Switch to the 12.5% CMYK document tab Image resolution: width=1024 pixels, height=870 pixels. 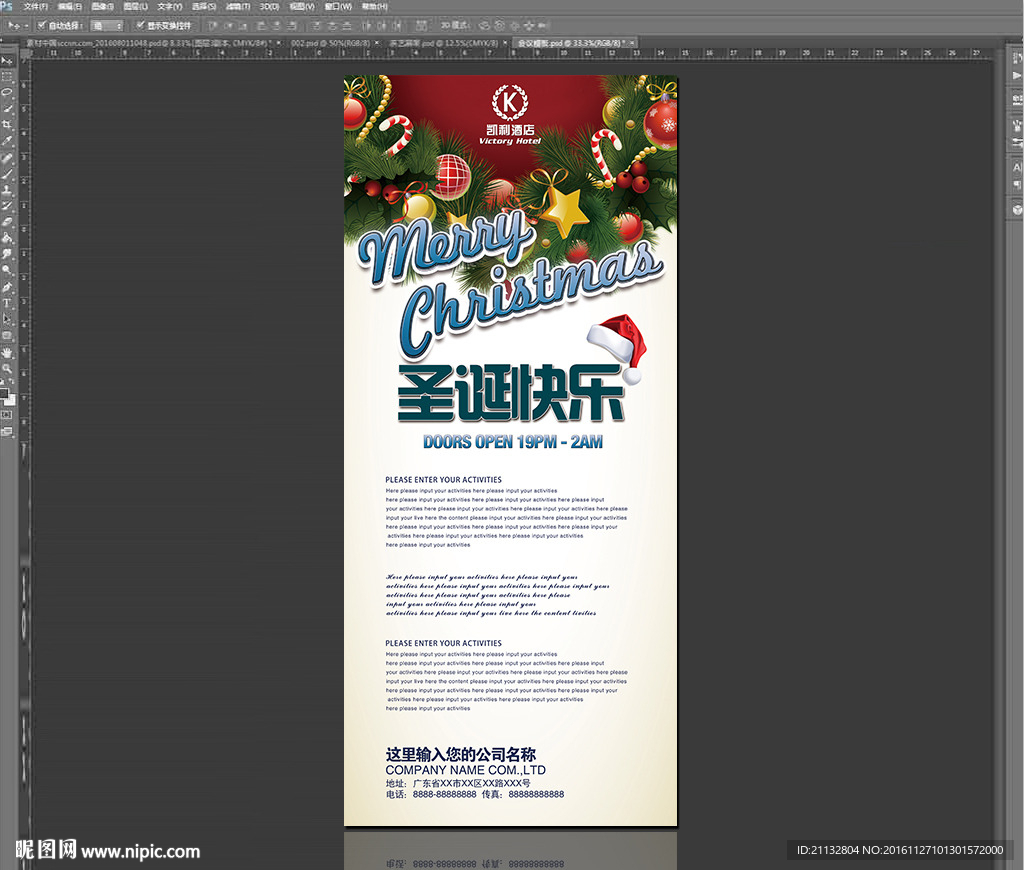[x=444, y=42]
